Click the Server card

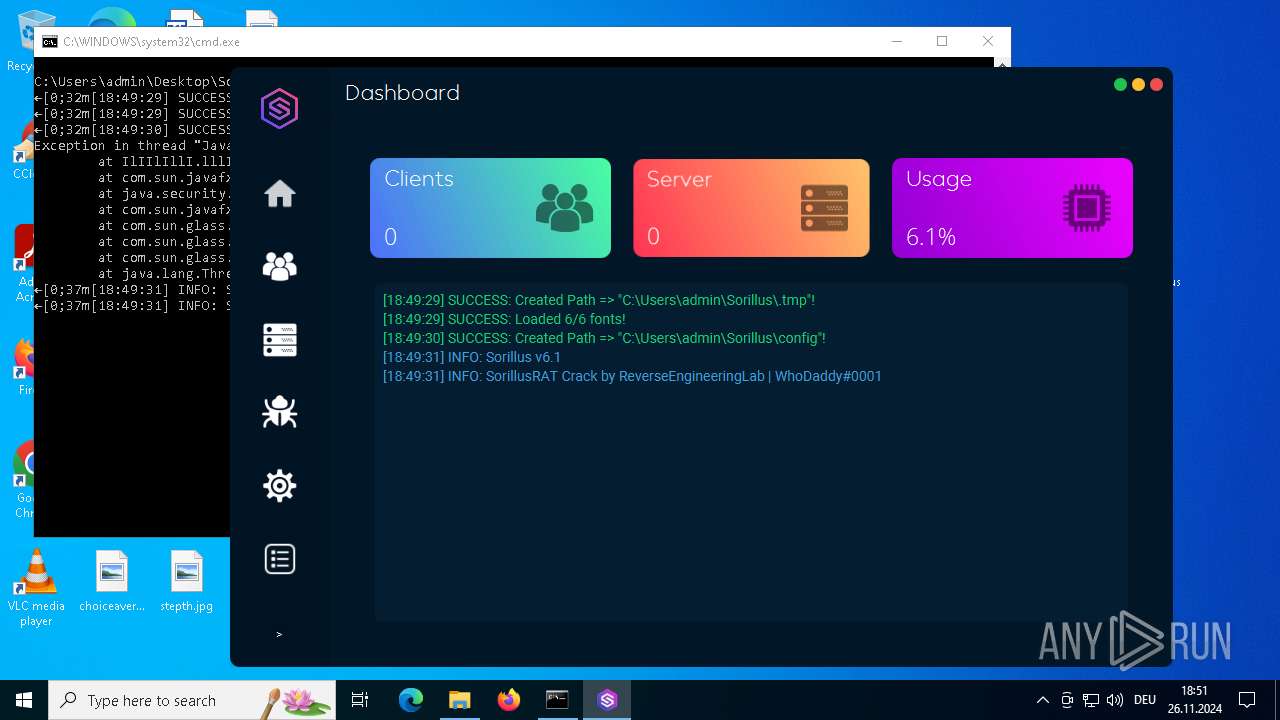pos(751,208)
